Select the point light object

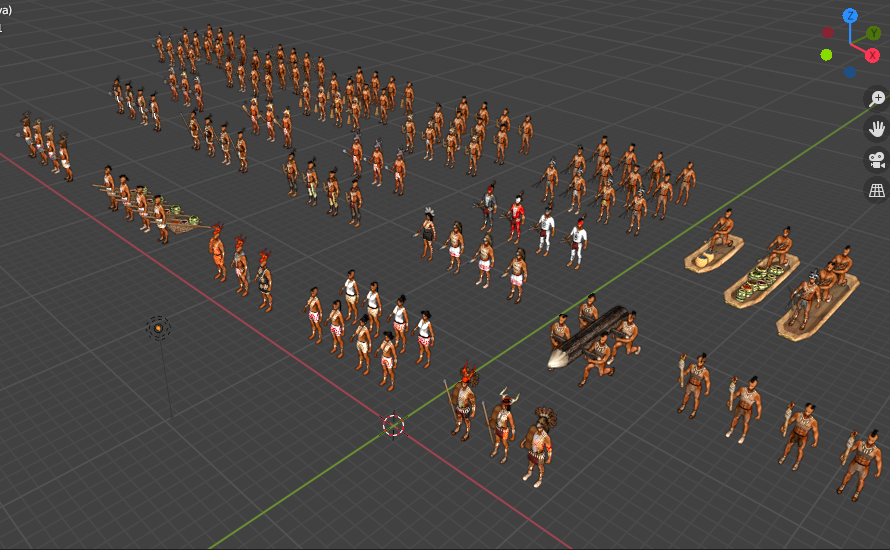tap(158, 328)
